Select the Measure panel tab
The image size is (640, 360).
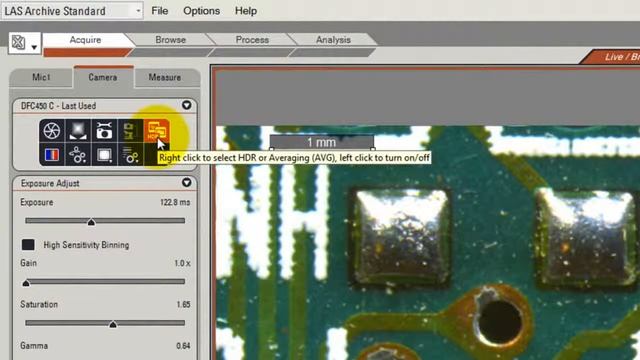point(165,77)
